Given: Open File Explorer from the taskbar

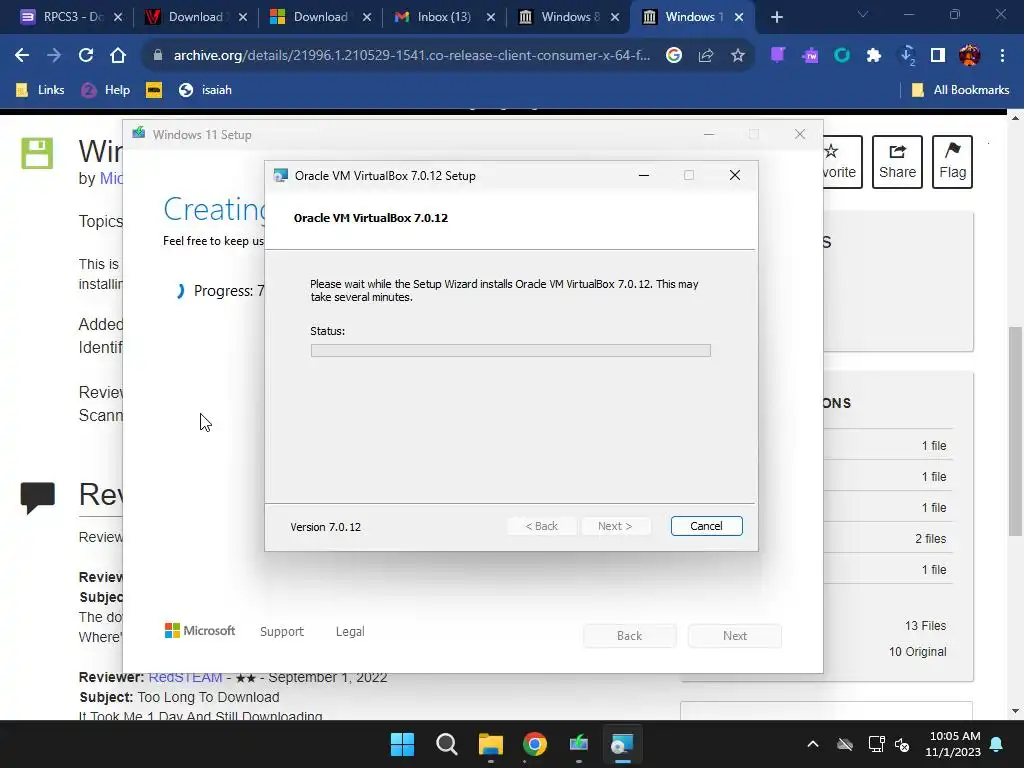Looking at the screenshot, I should [x=490, y=744].
